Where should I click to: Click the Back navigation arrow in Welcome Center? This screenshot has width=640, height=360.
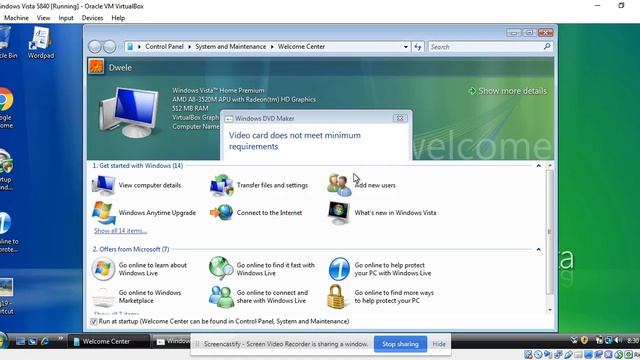tap(95, 47)
